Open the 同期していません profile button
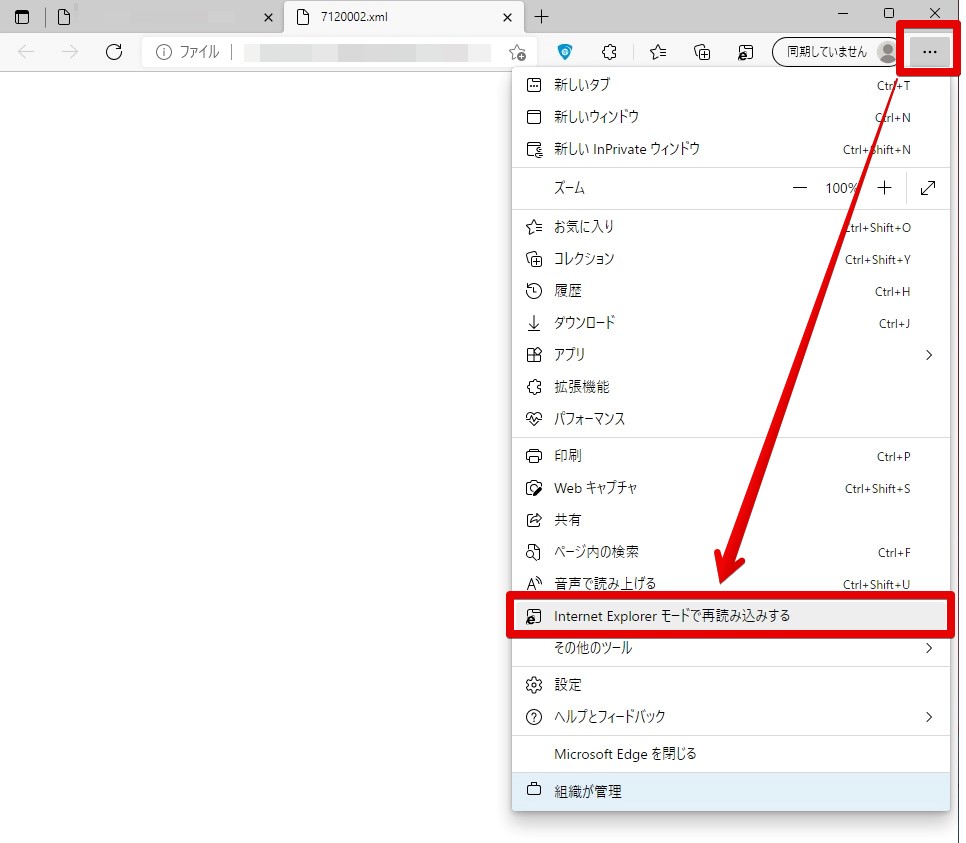966x843 pixels. pyautogui.click(x=834, y=52)
